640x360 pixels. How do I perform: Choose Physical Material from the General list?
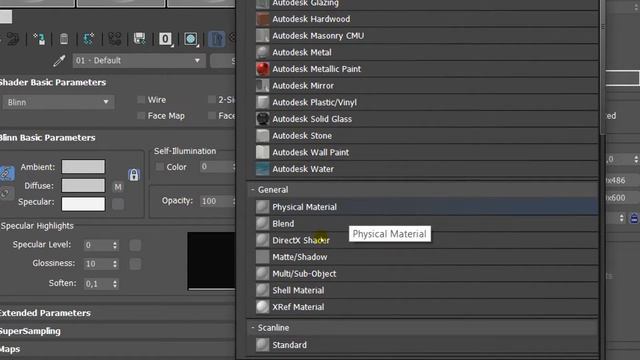pos(426,207)
